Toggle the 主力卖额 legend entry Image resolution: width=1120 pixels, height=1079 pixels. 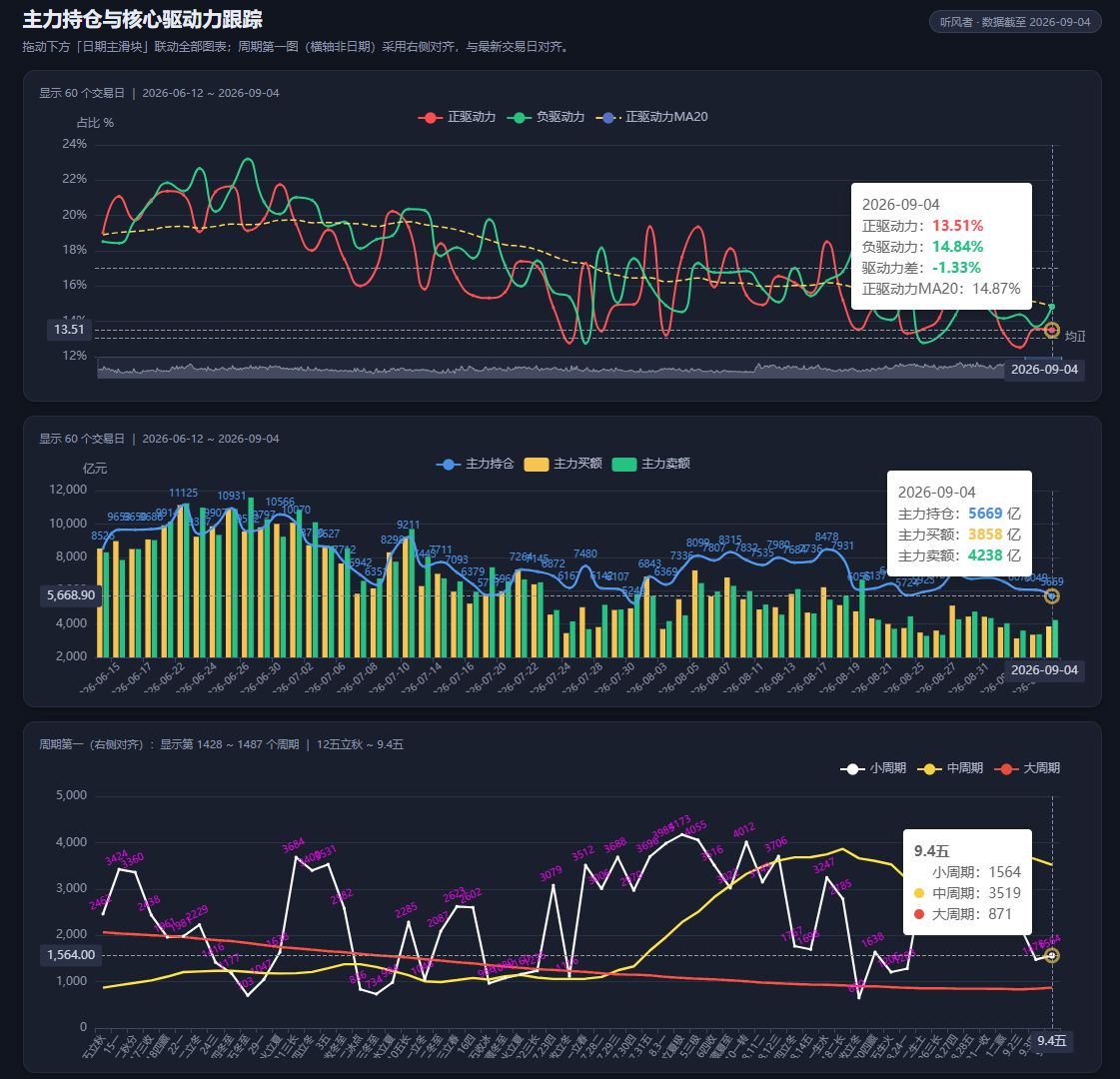[x=650, y=465]
